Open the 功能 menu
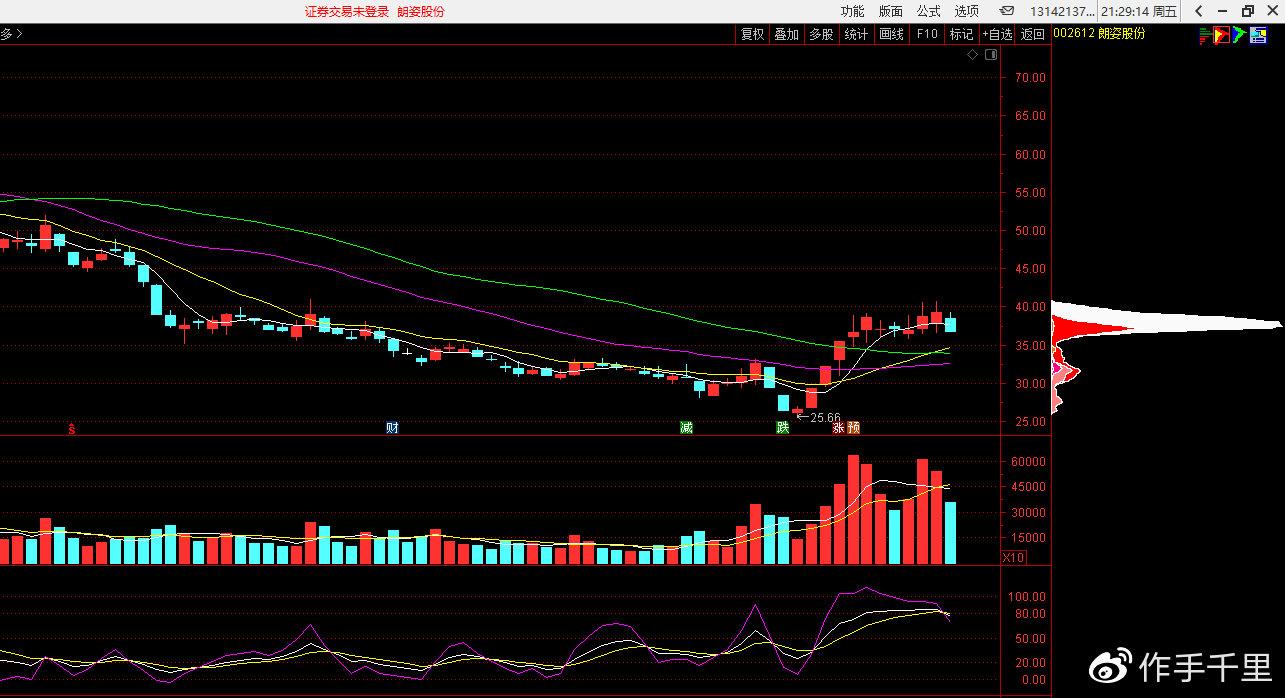The image size is (1285, 698). 852,11
